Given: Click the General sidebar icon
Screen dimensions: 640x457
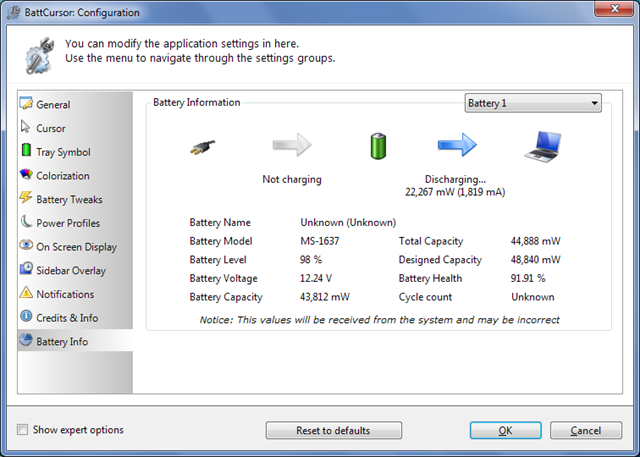Looking at the screenshot, I should click(26, 103).
